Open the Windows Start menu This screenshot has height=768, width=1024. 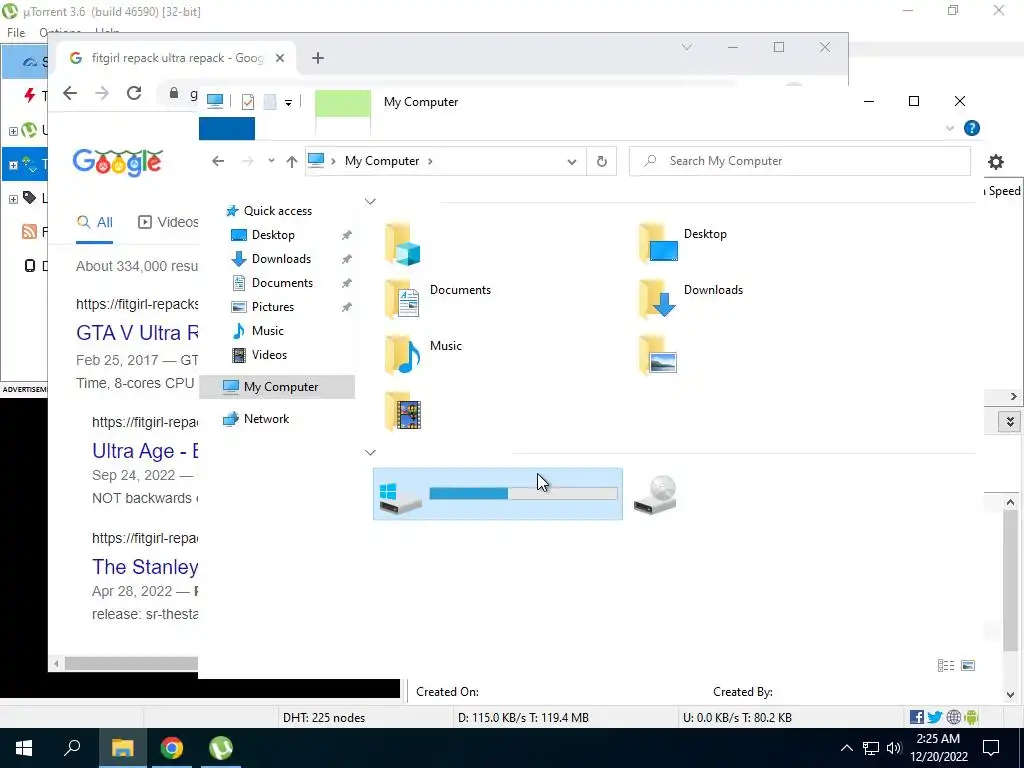coord(24,748)
